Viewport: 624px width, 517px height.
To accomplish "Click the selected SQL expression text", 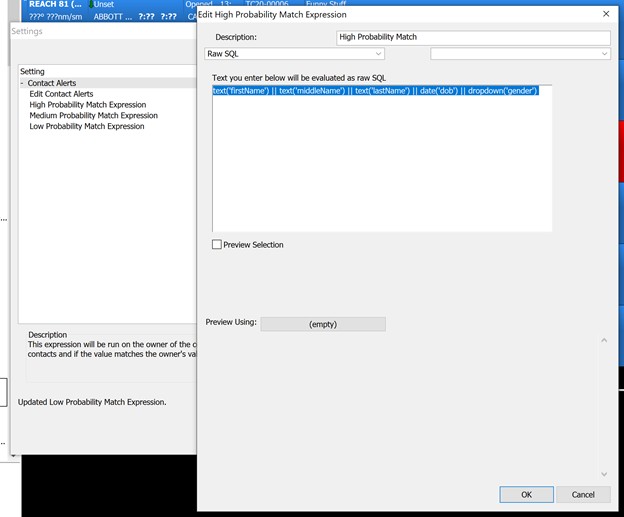I will pyautogui.click(x=375, y=91).
